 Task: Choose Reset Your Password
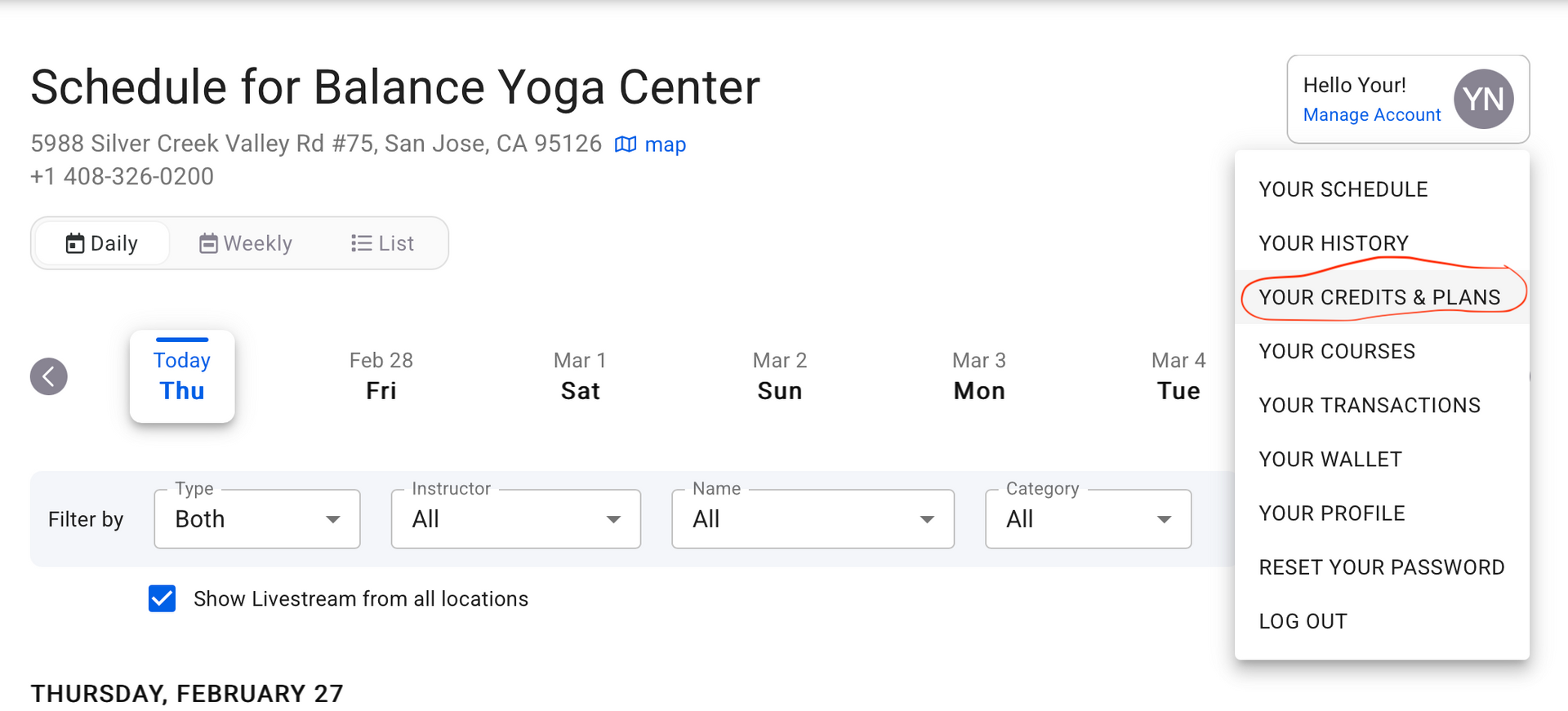(1382, 567)
